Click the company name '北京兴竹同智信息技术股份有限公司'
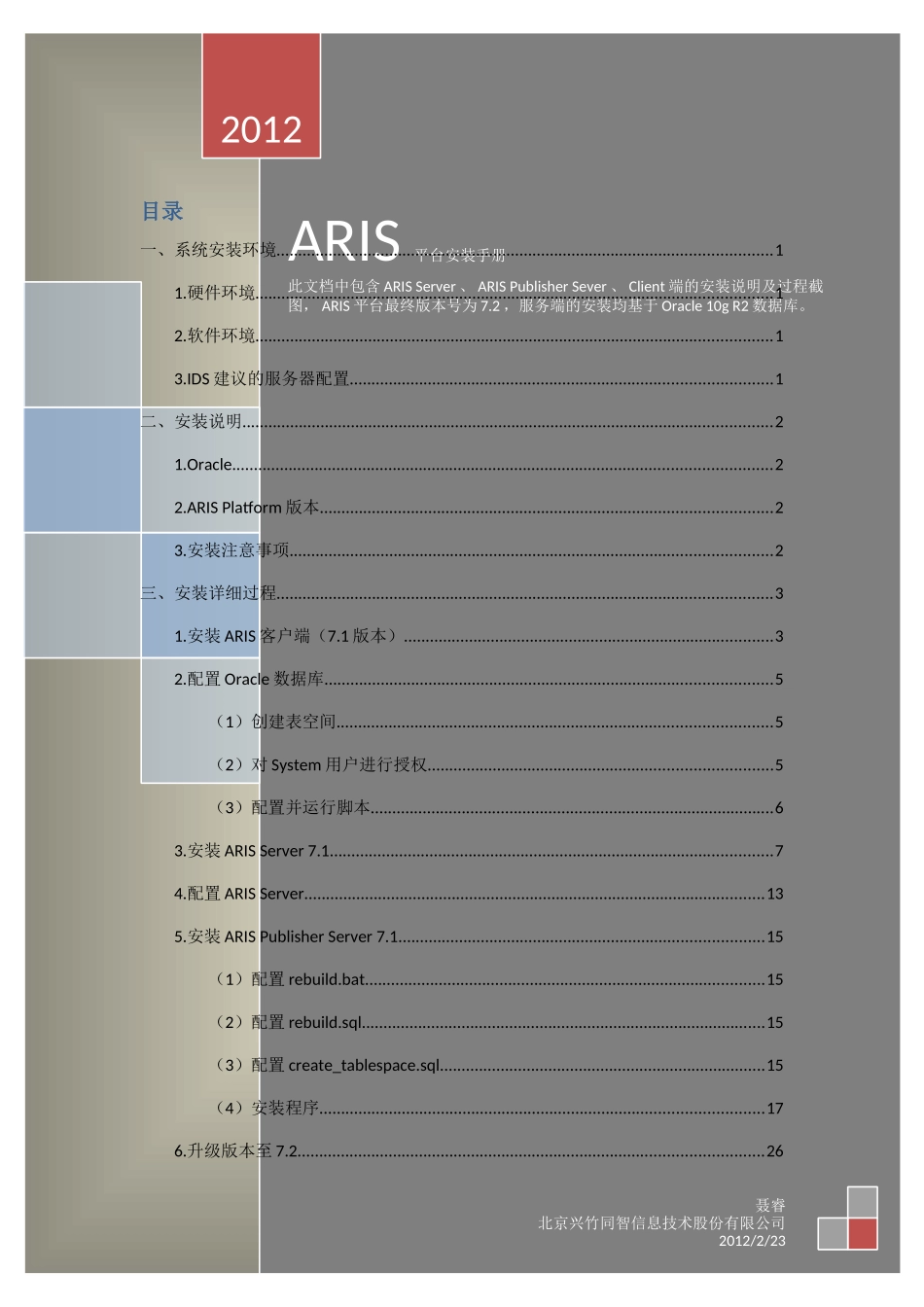 click(661, 1222)
